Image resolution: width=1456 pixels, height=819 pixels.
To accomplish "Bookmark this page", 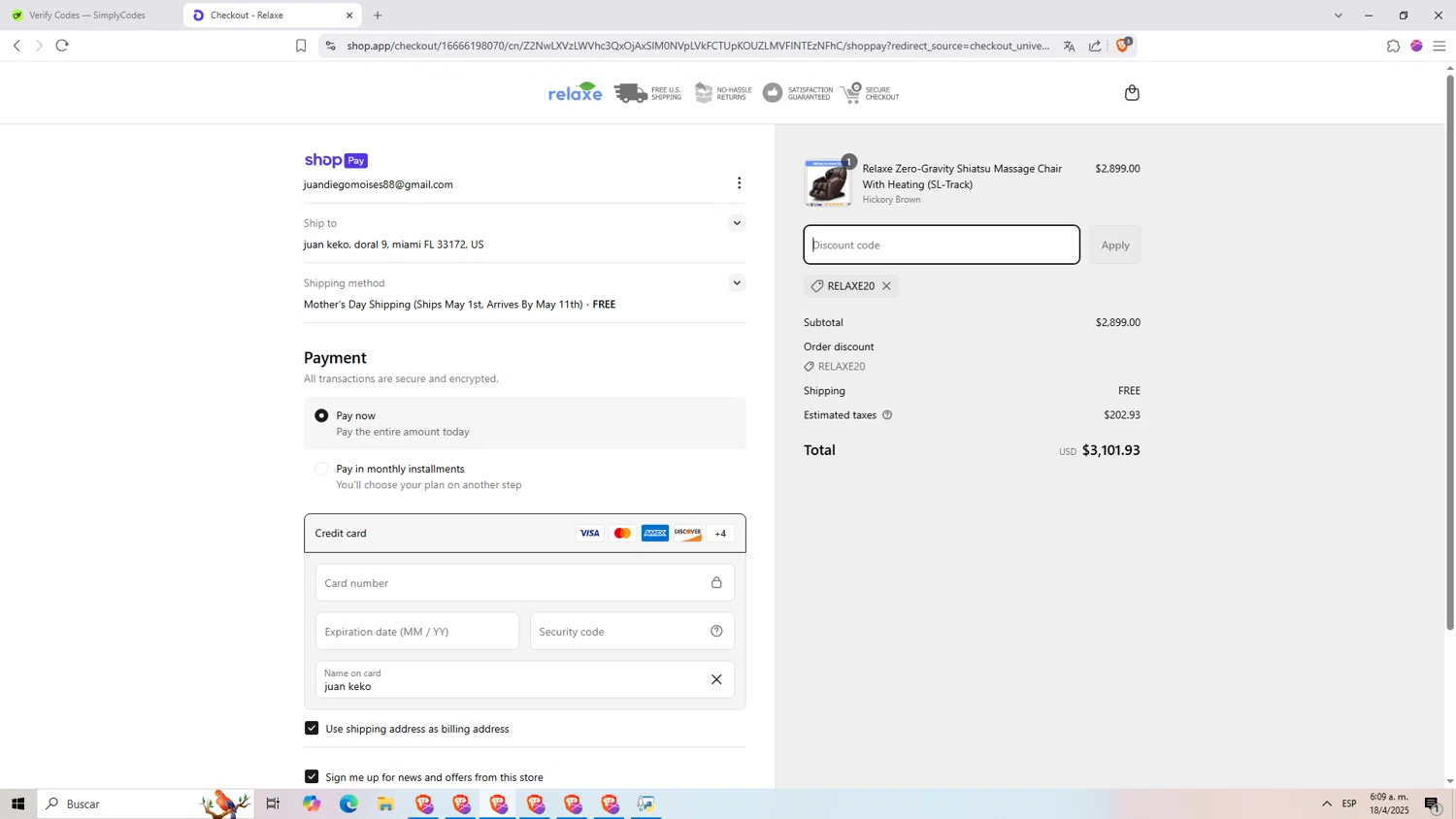I will (x=301, y=46).
